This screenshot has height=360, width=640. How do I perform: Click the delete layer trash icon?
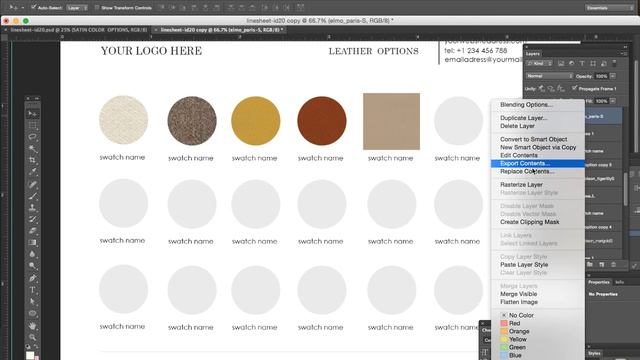click(613, 264)
